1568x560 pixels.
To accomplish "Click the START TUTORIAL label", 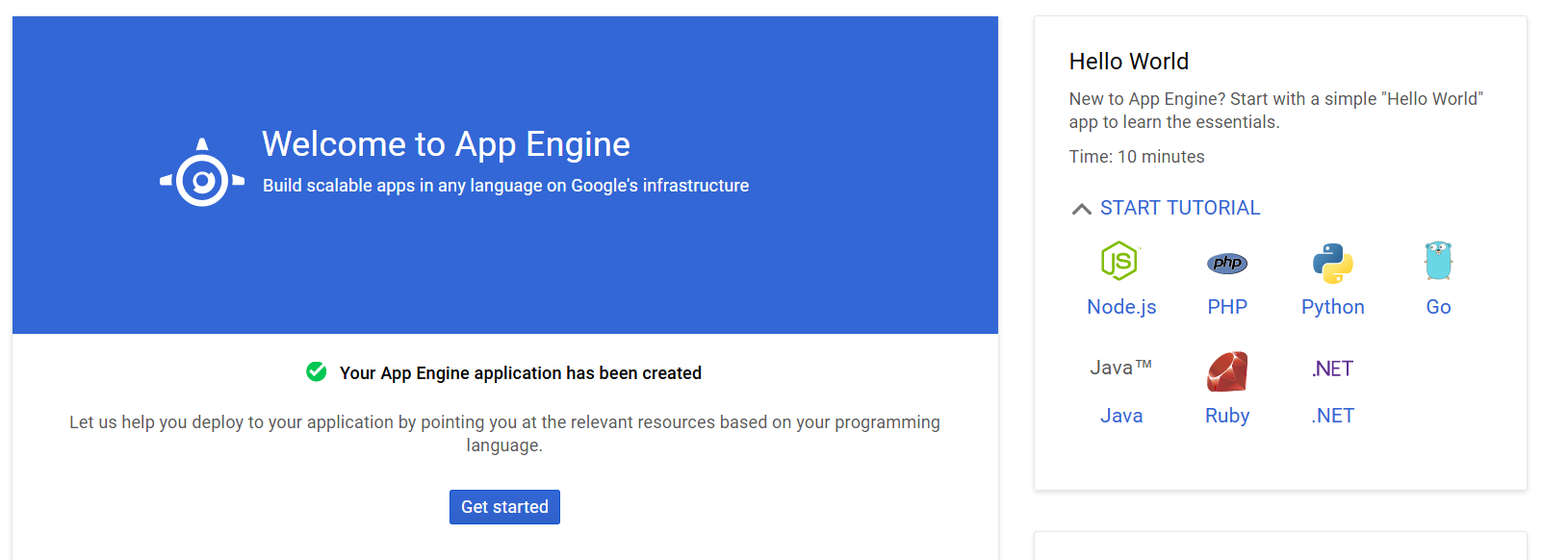I will click(x=1180, y=208).
